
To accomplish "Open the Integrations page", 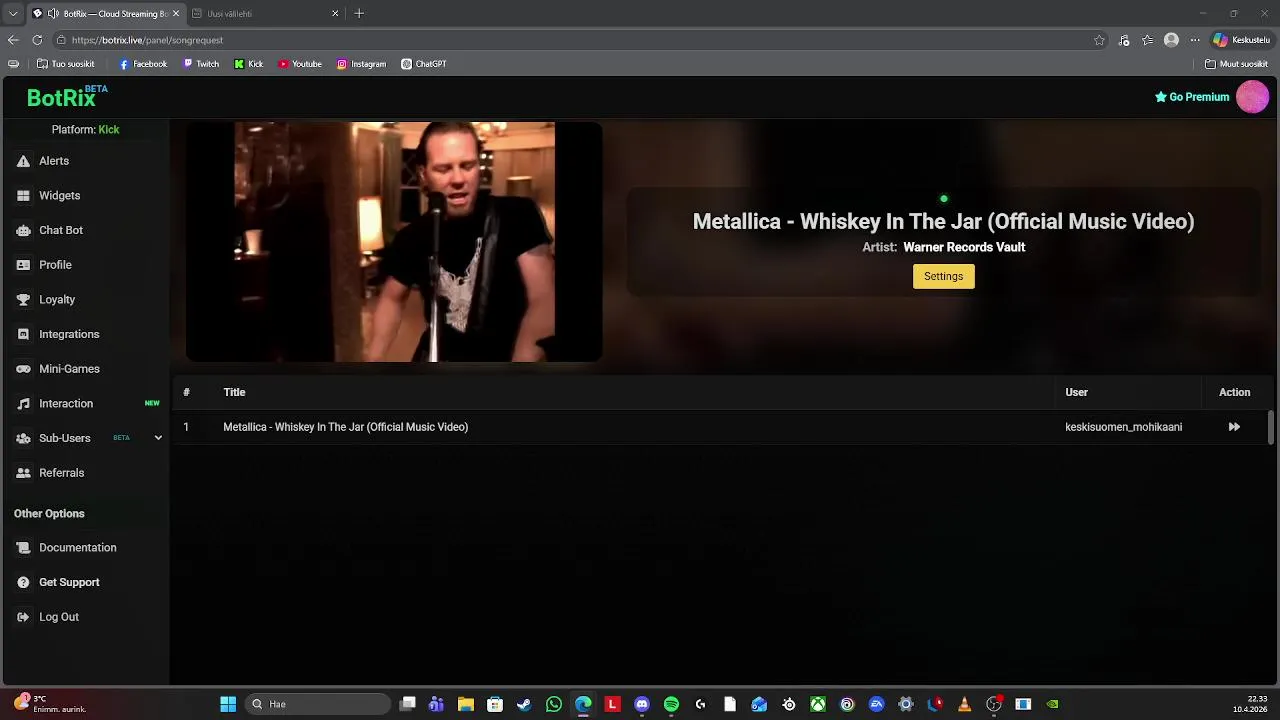I will (x=69, y=334).
